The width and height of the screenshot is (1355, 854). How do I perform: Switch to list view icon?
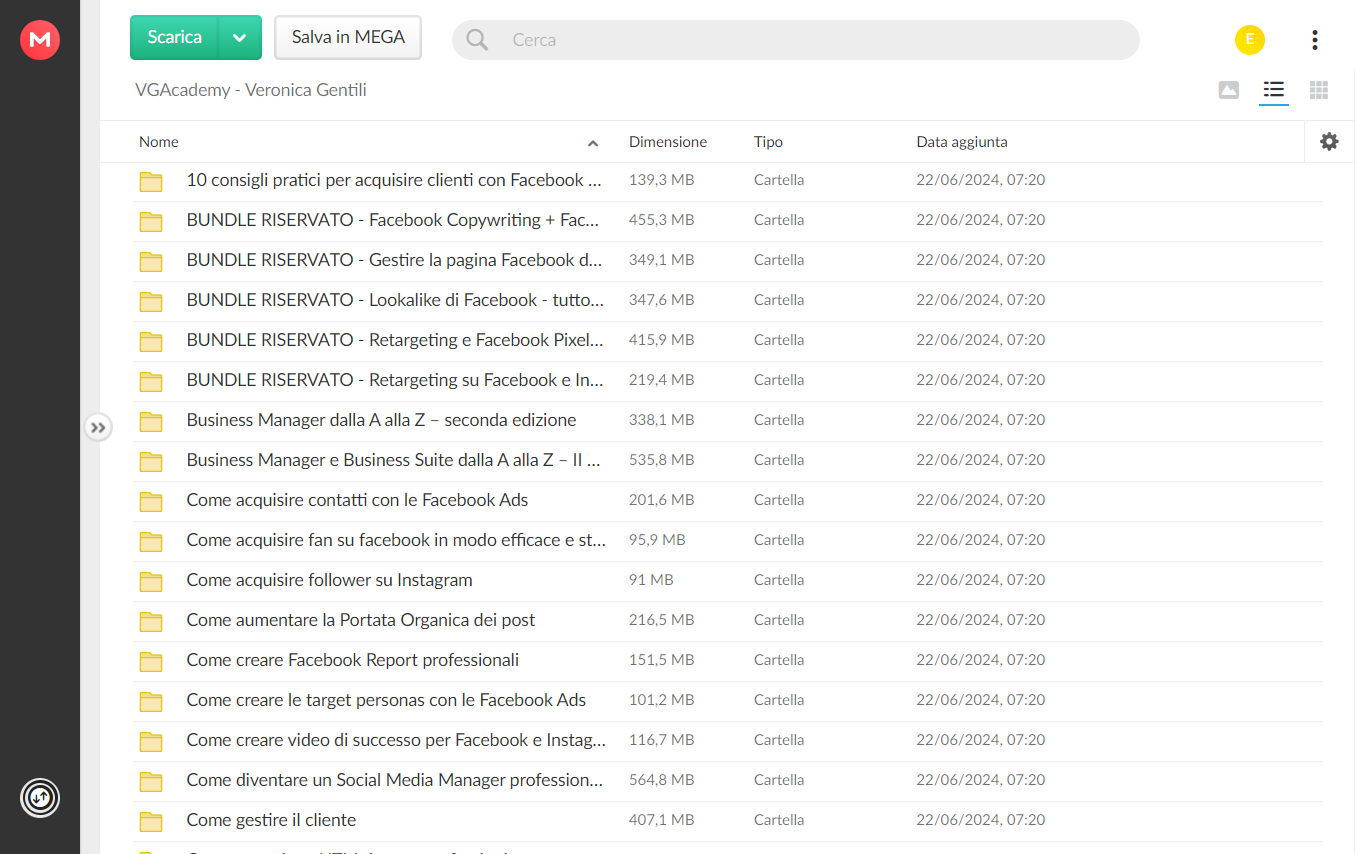(1273, 90)
